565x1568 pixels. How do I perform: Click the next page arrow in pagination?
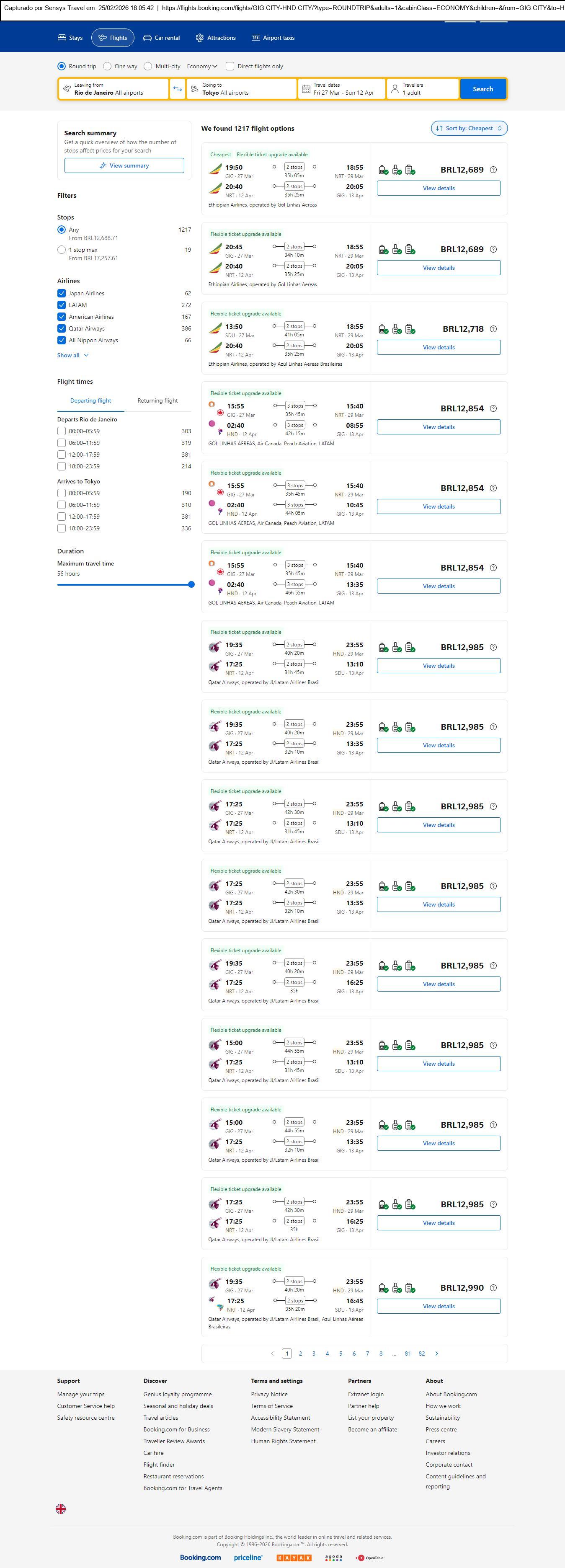[436, 1353]
